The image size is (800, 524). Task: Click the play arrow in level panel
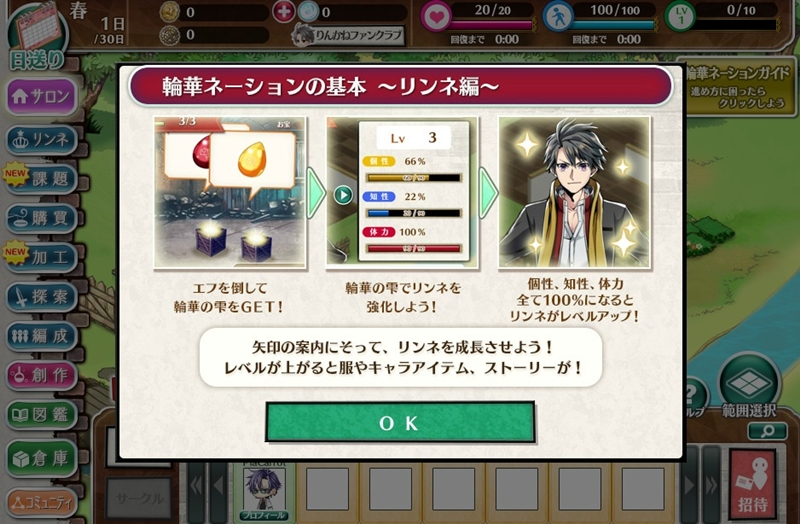343,195
